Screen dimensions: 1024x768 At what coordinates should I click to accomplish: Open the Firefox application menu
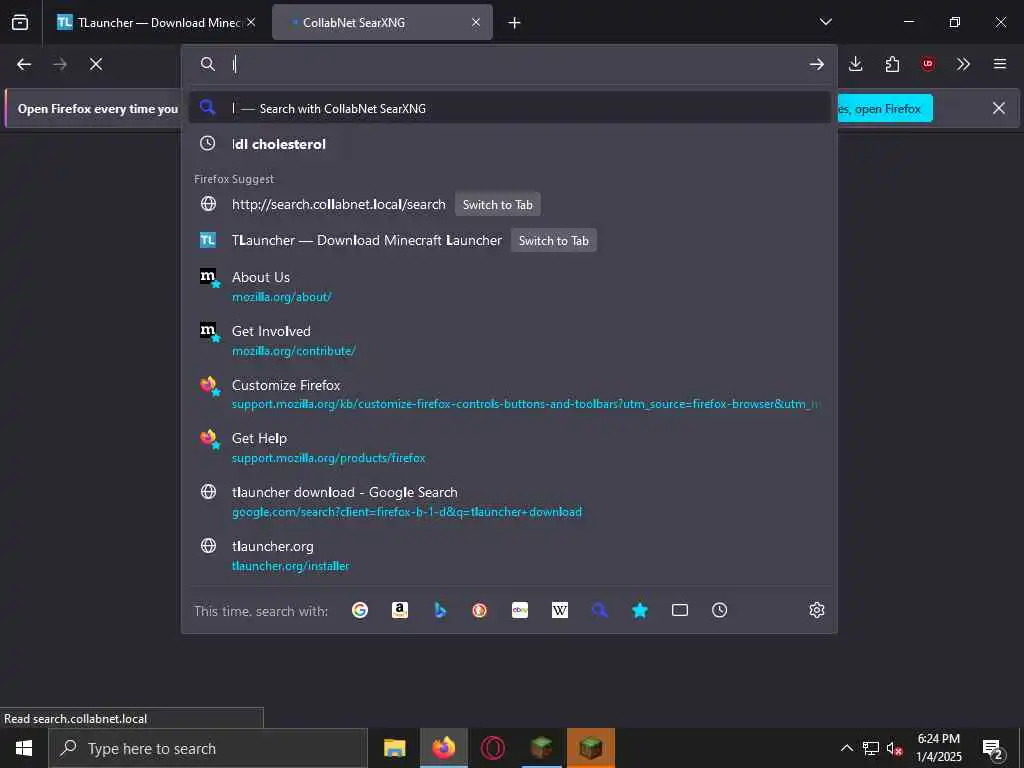1000,64
